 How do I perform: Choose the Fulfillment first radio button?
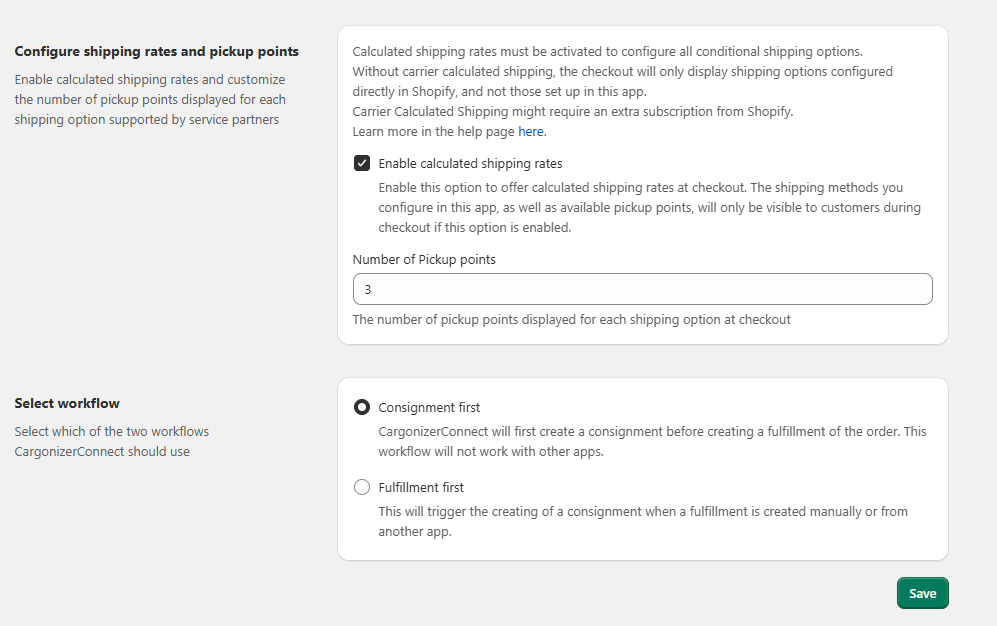362,488
